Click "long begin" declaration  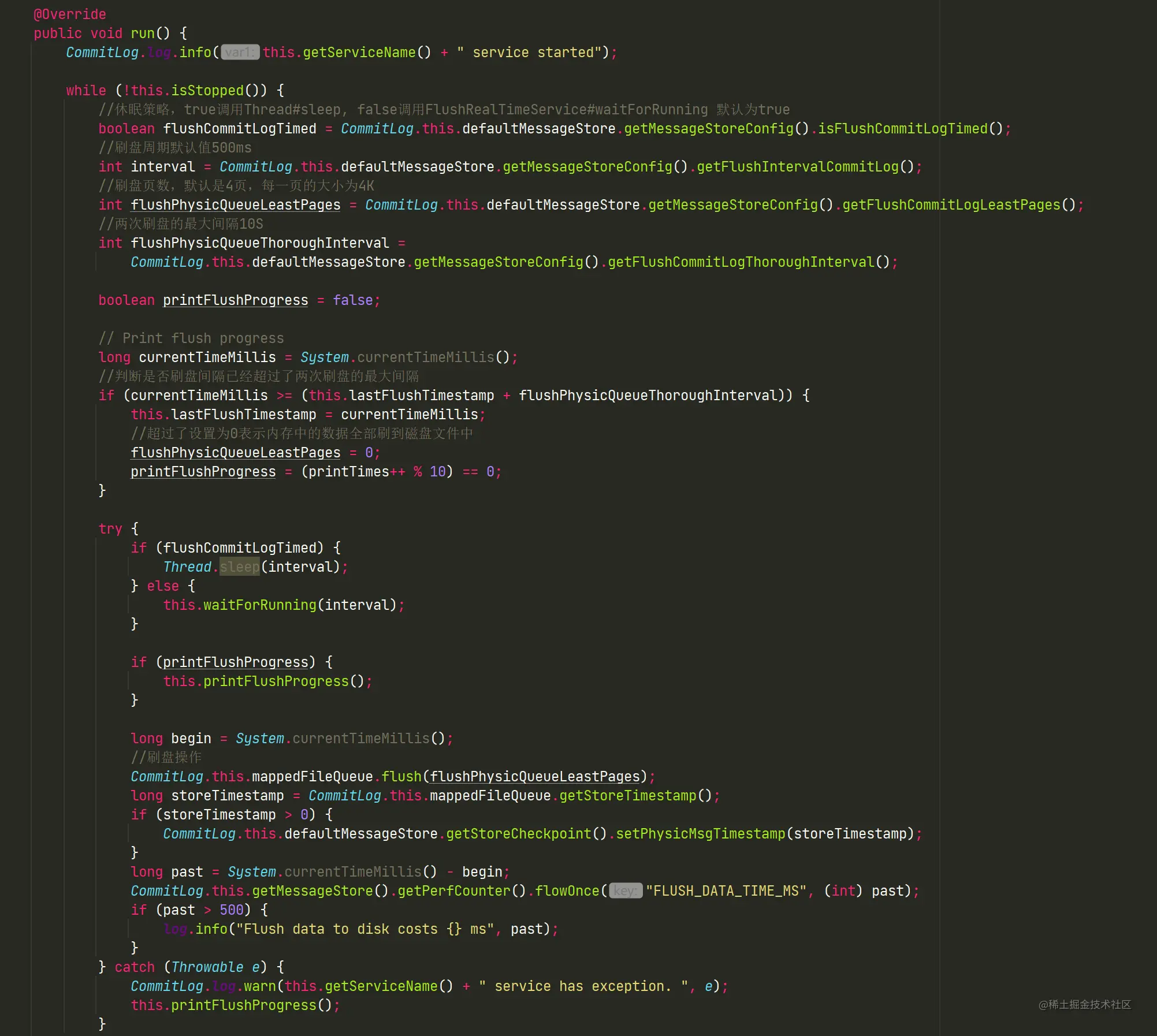point(171,738)
